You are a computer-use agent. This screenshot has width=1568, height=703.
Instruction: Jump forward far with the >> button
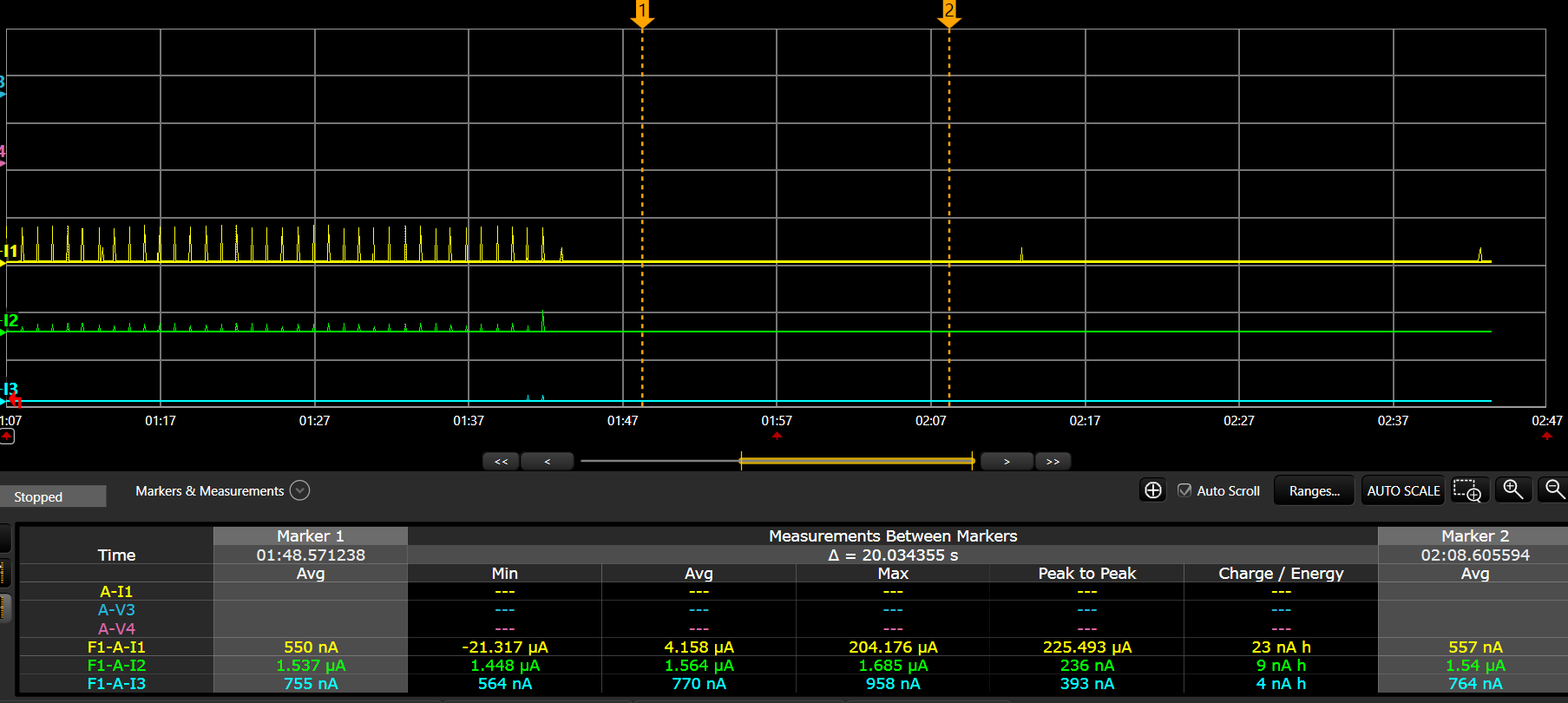1053,462
